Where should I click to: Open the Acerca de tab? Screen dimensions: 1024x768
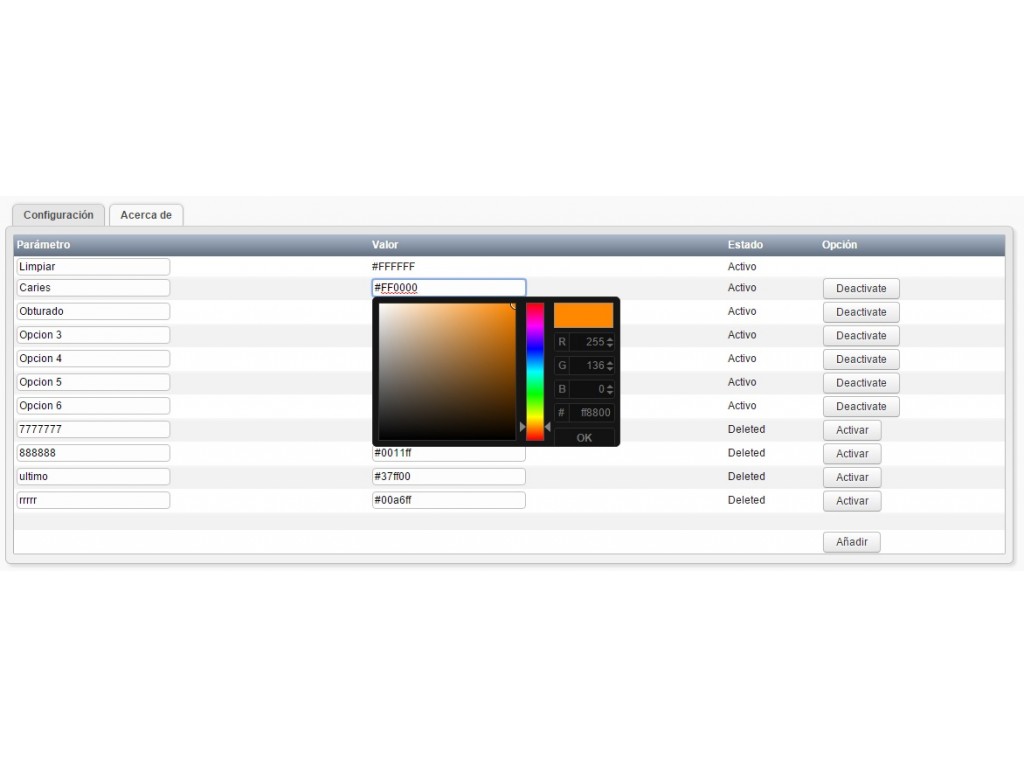point(146,215)
